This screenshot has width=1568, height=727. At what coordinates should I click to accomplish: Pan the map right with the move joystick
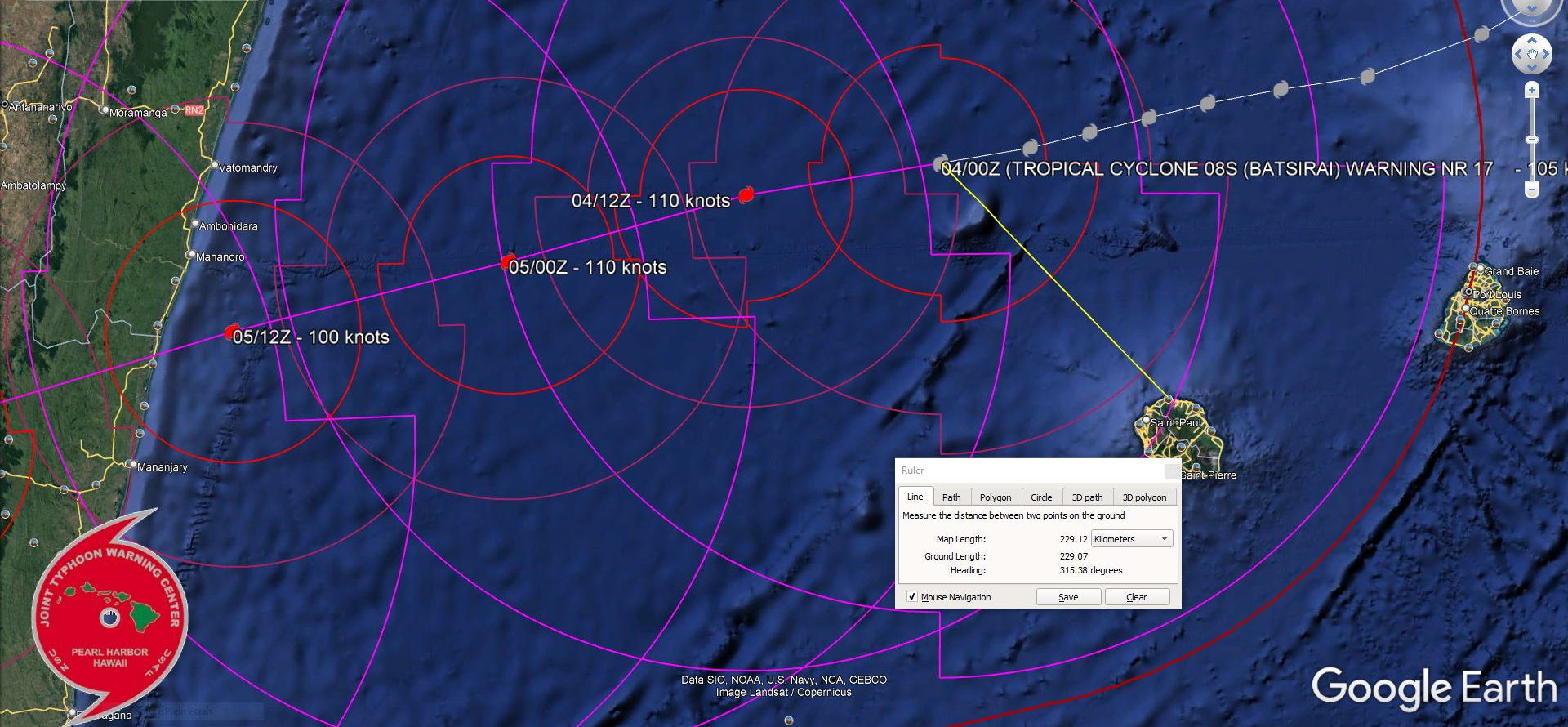1546,56
